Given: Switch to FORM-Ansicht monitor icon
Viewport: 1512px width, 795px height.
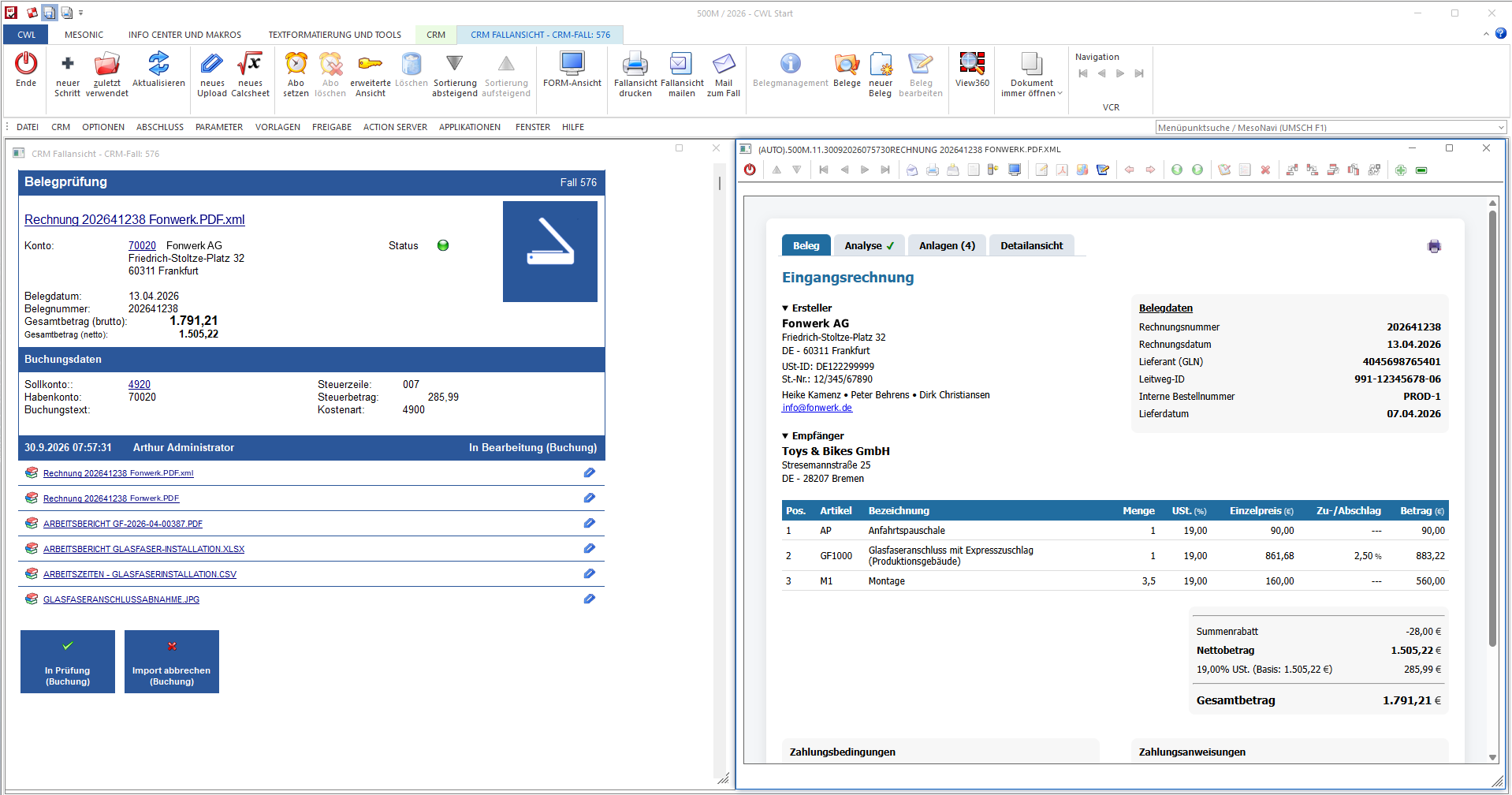Looking at the screenshot, I should click(572, 63).
